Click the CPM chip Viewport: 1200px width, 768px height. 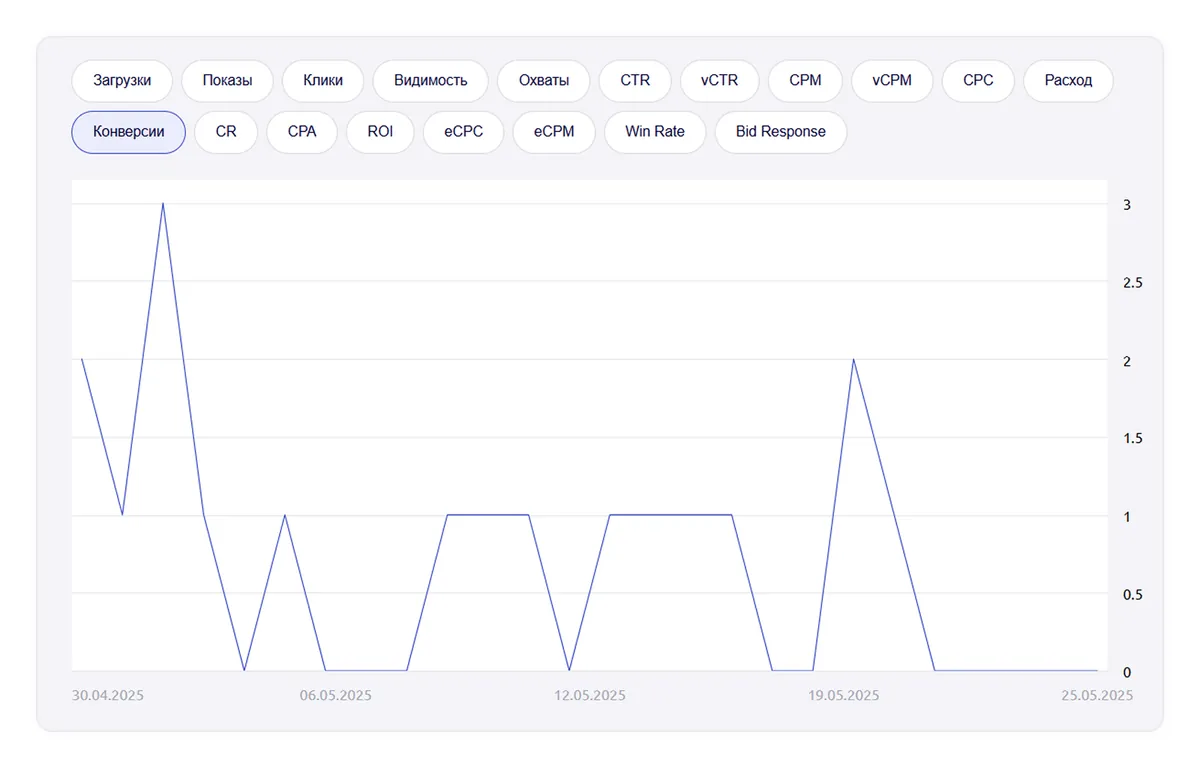[805, 81]
